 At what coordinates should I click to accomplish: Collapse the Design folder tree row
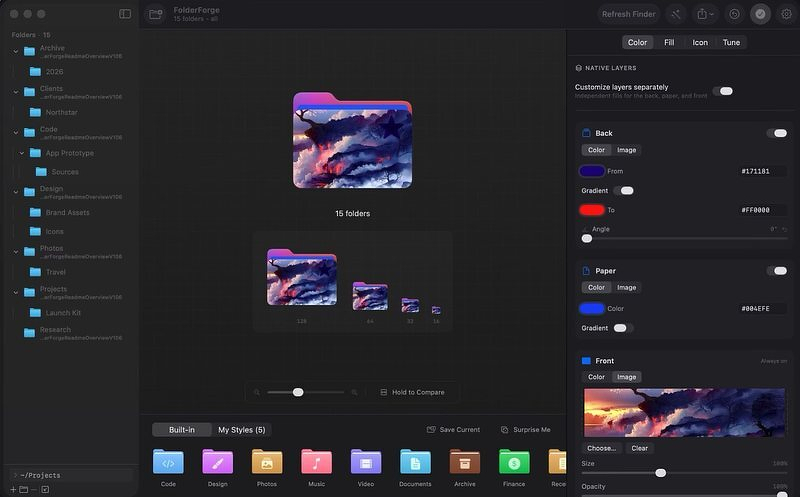[x=16, y=192]
